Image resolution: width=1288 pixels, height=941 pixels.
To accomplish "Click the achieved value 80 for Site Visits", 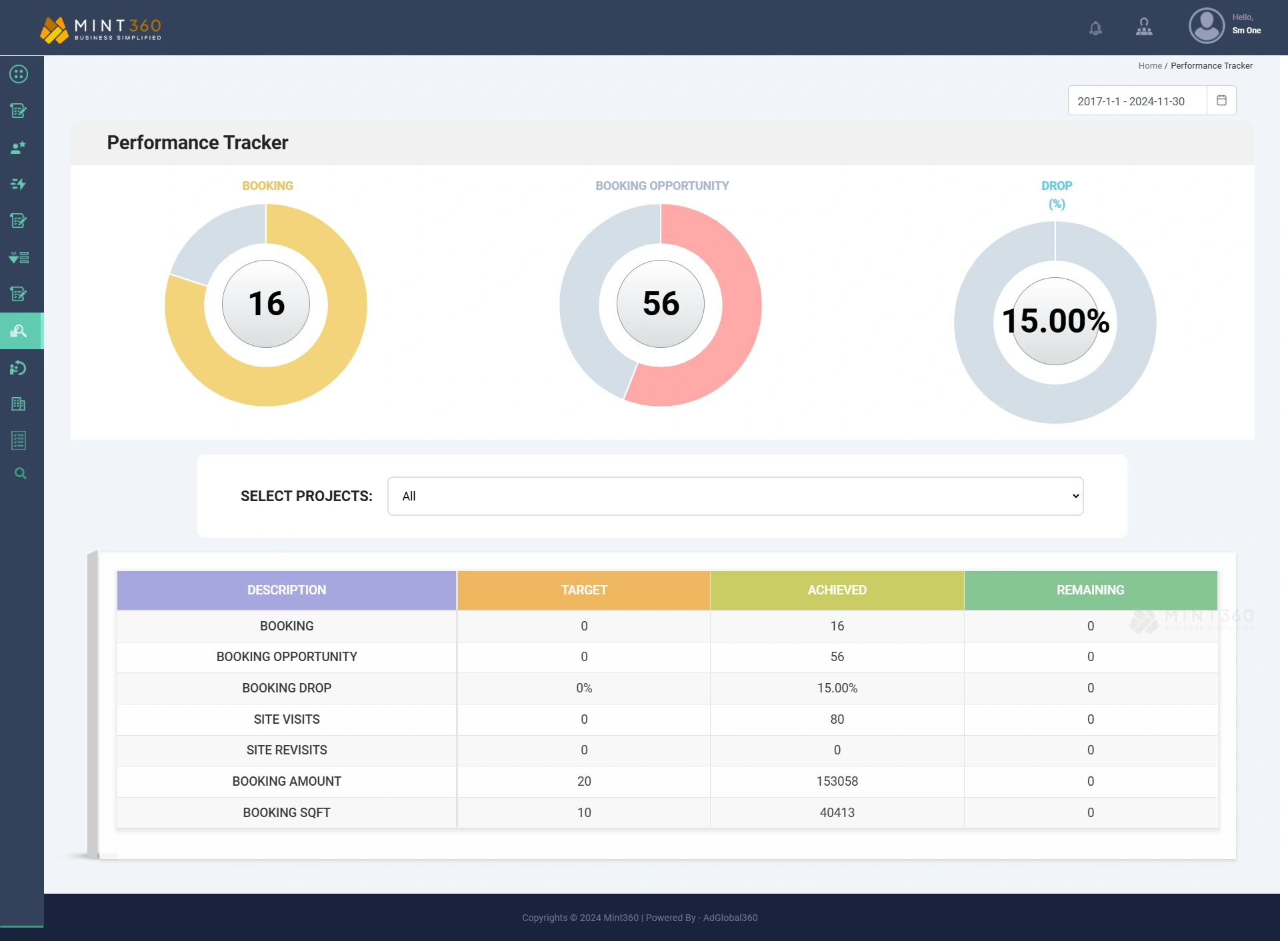I will [837, 719].
